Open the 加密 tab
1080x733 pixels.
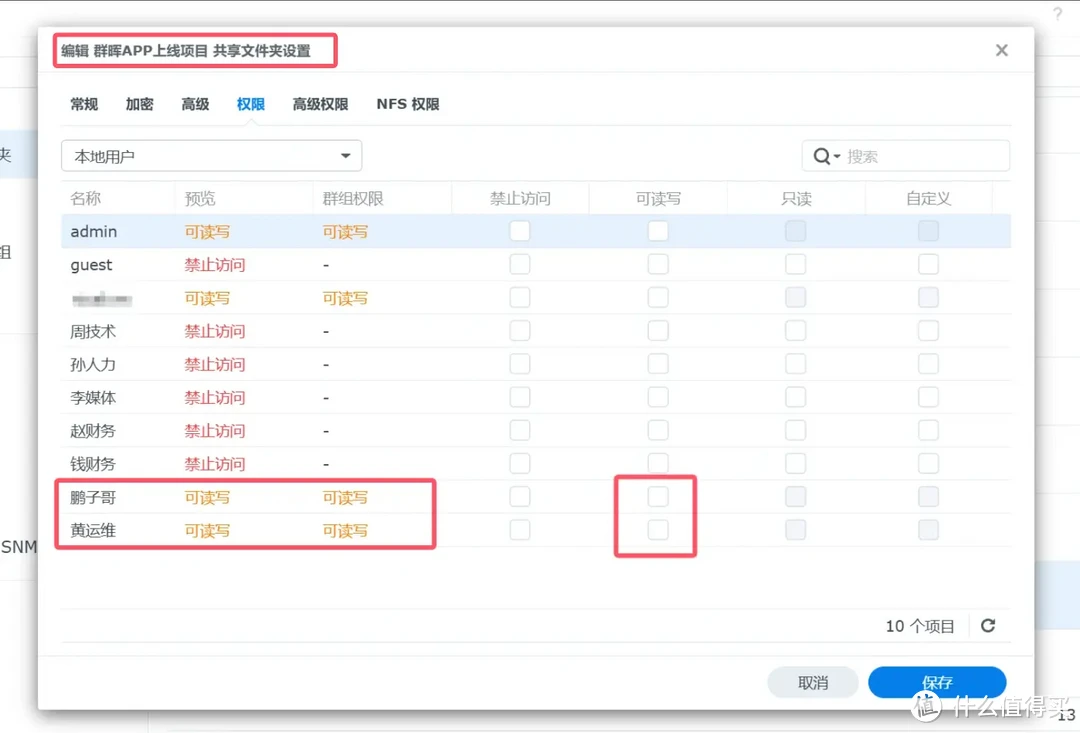(x=139, y=103)
